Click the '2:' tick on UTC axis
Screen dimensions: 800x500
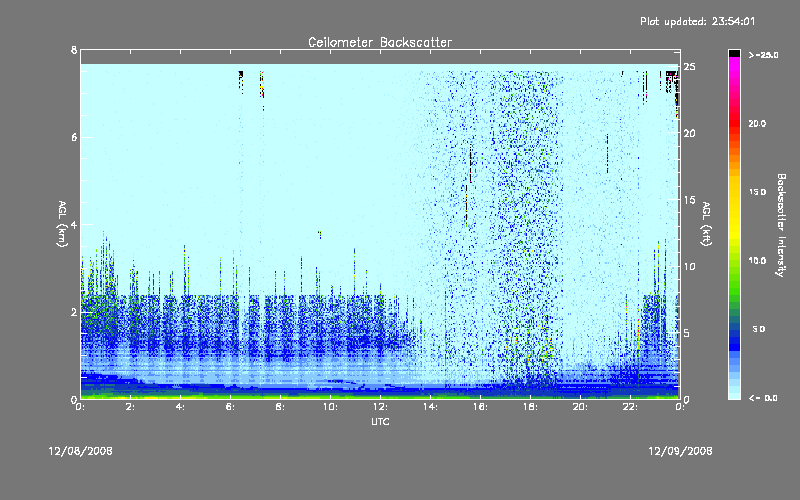[131, 407]
